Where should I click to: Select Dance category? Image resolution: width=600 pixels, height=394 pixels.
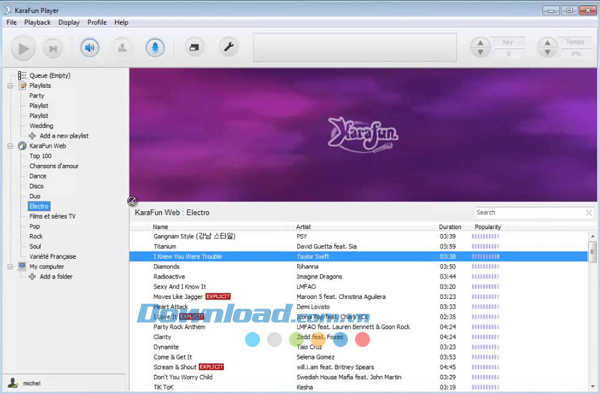pos(38,176)
